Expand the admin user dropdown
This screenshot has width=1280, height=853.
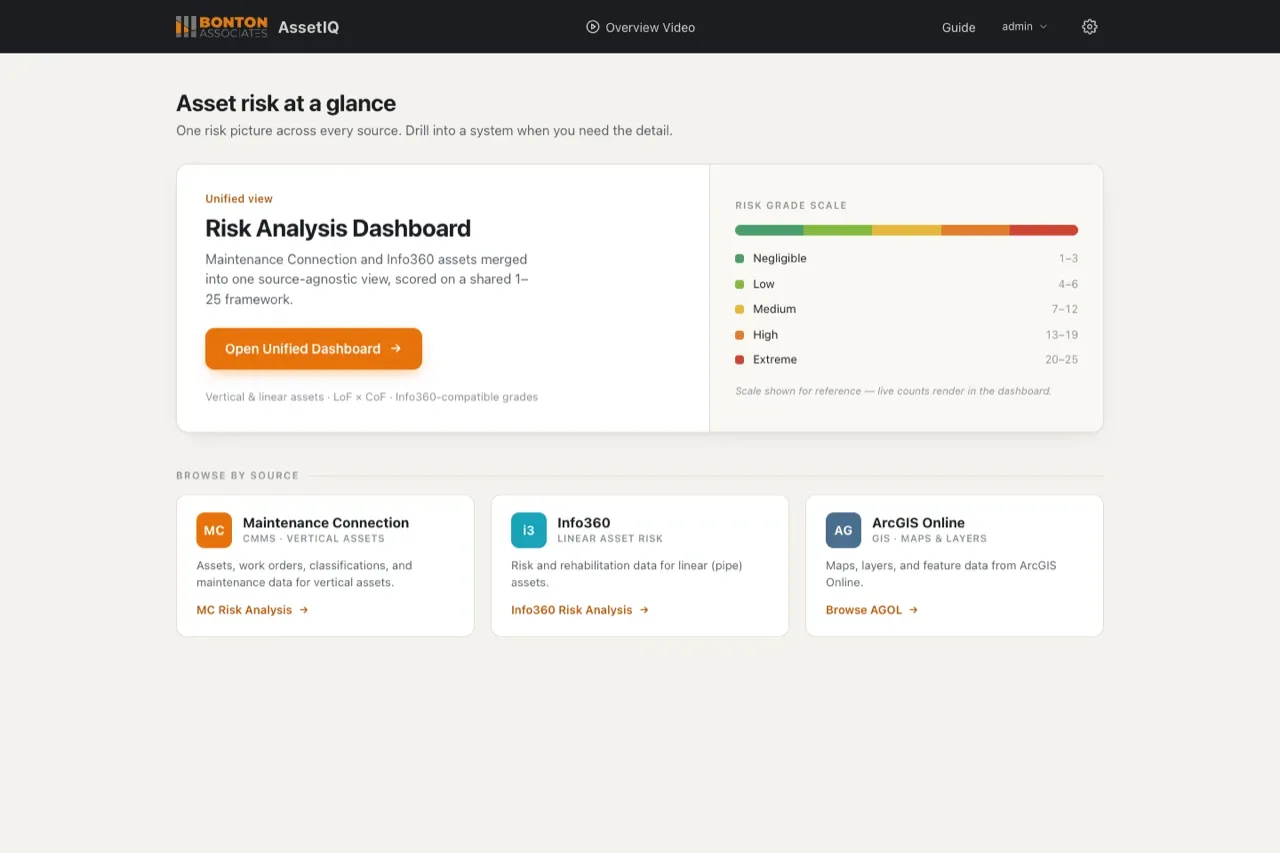pyautogui.click(x=1025, y=27)
